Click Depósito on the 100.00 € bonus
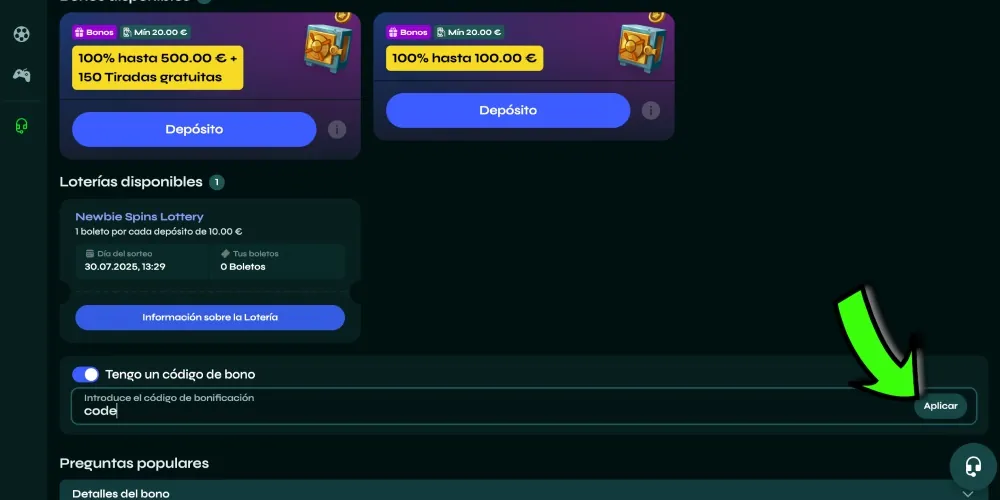 point(508,110)
